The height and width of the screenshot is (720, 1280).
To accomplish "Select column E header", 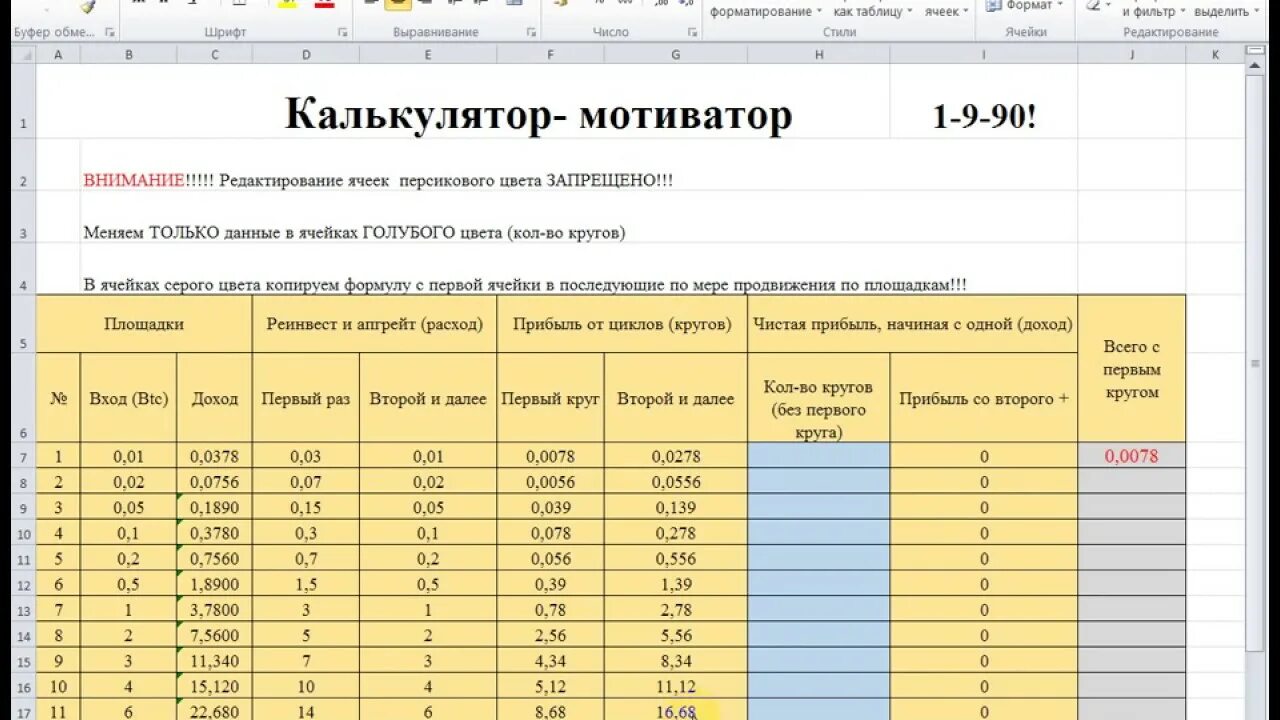I will [428, 55].
